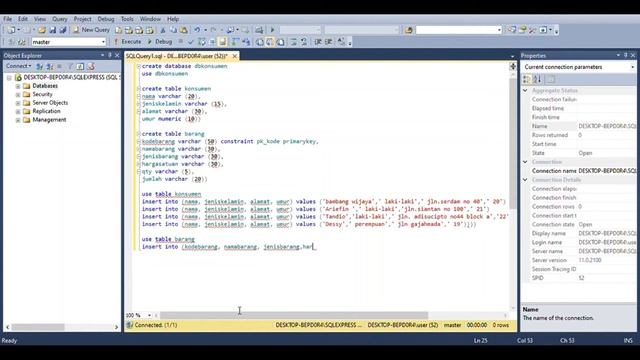Expand the Server Objects folder node

[x=18, y=103]
